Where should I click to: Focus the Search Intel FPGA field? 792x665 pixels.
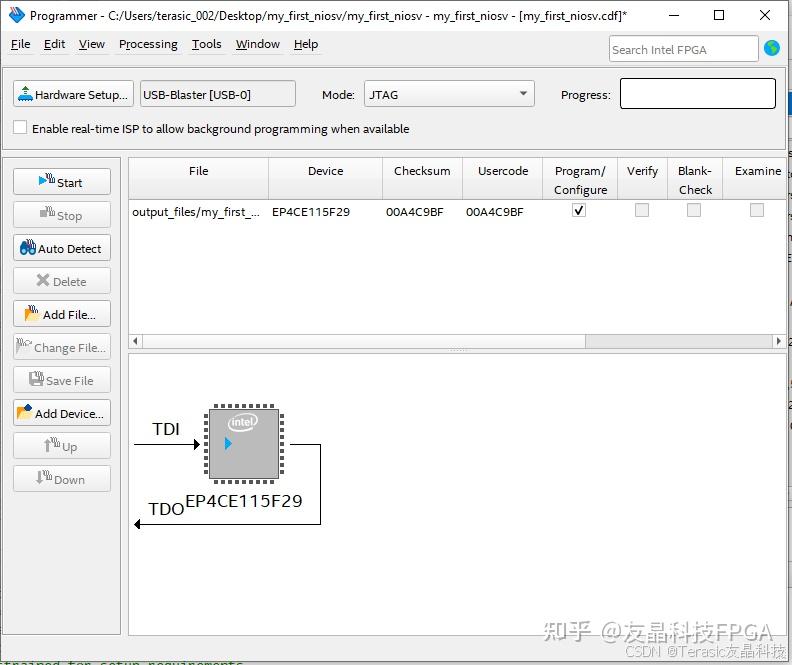tap(683, 49)
